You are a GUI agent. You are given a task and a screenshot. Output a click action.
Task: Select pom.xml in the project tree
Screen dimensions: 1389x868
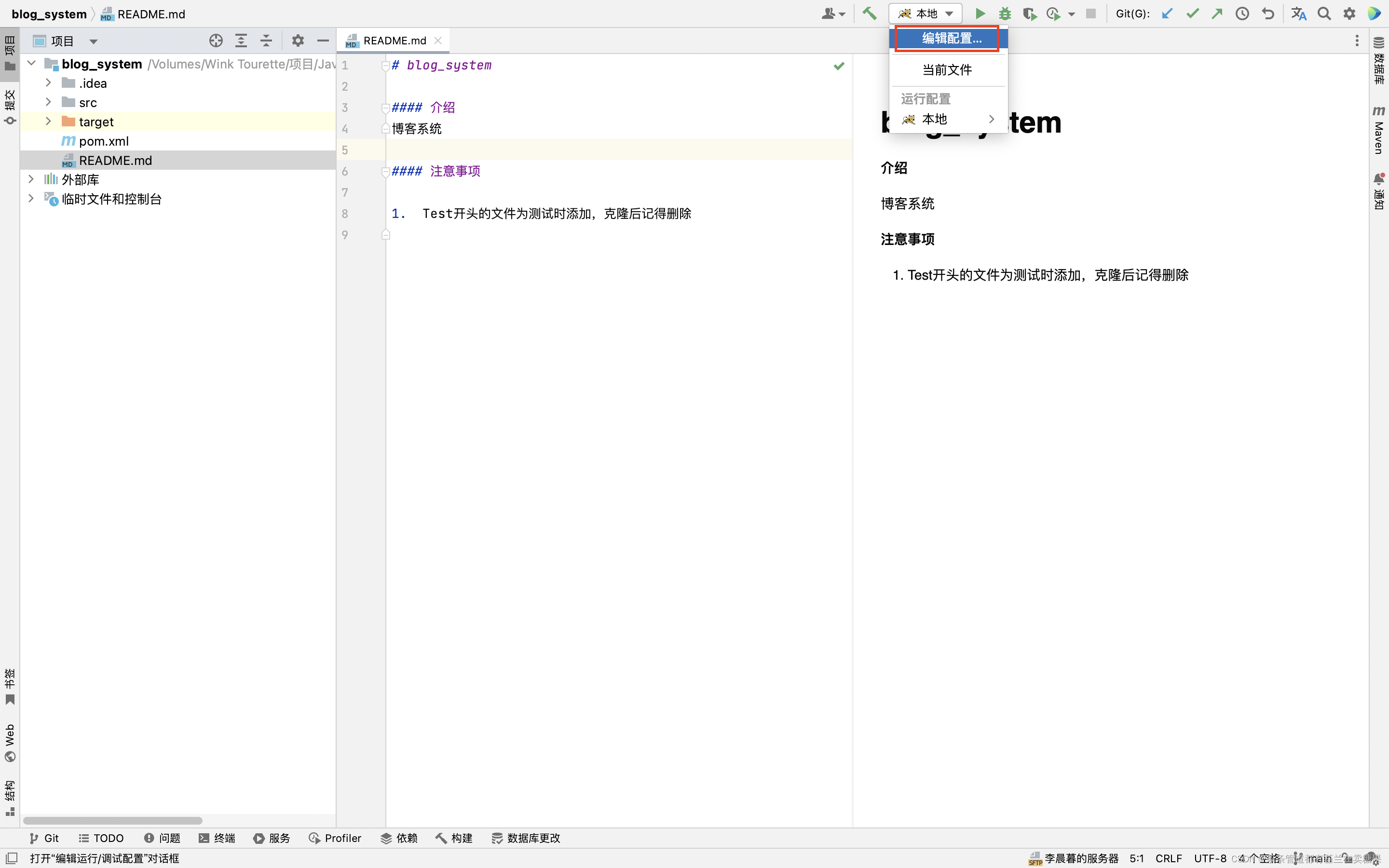tap(103, 141)
